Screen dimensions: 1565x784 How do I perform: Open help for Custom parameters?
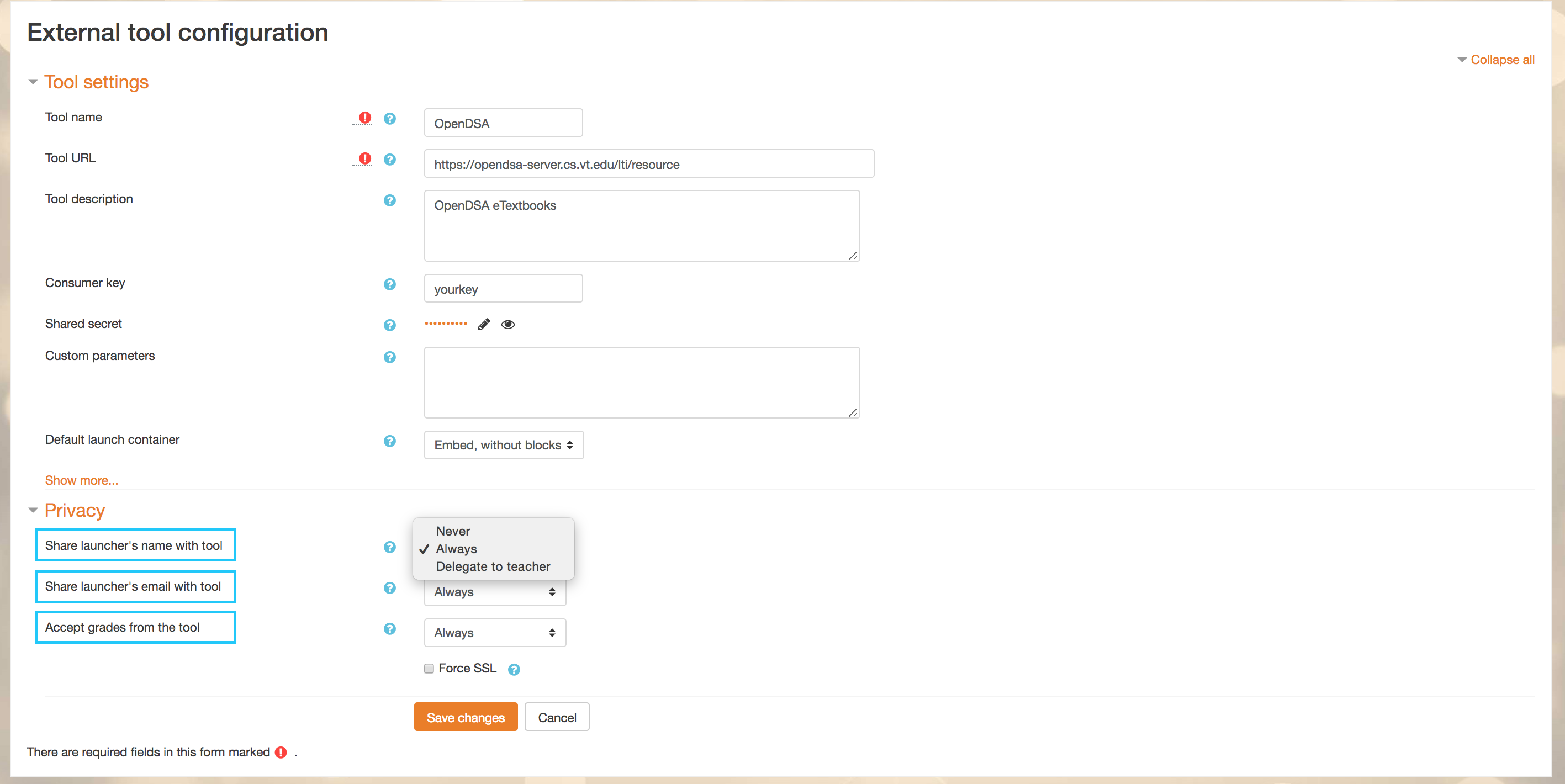390,357
